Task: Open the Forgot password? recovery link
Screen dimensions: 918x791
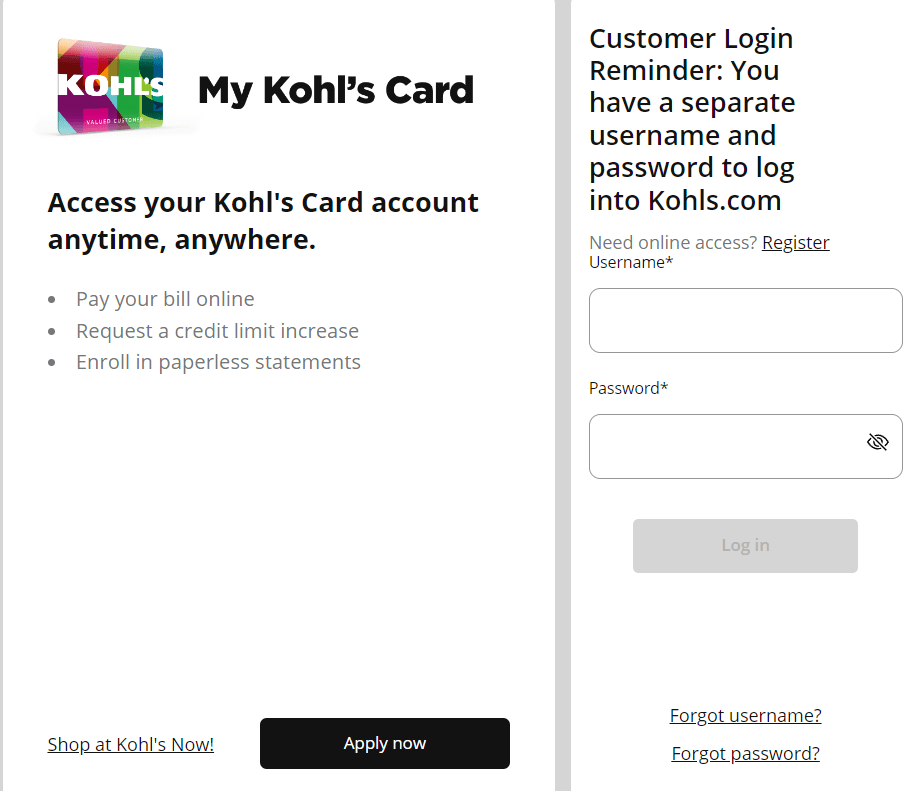Action: tap(744, 753)
